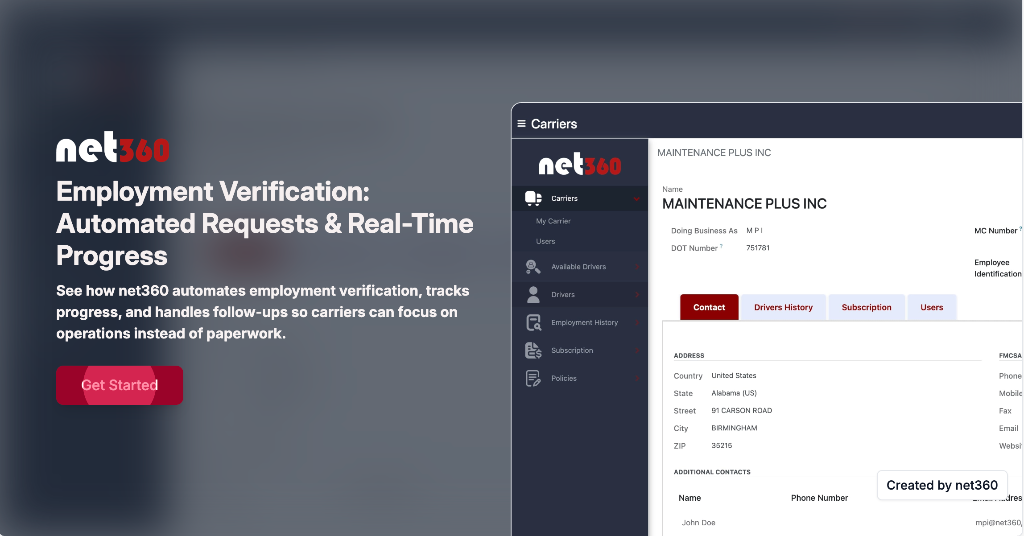Viewport: 1024px width, 536px height.
Task: Click the Phone Number column header
Action: tap(819, 498)
